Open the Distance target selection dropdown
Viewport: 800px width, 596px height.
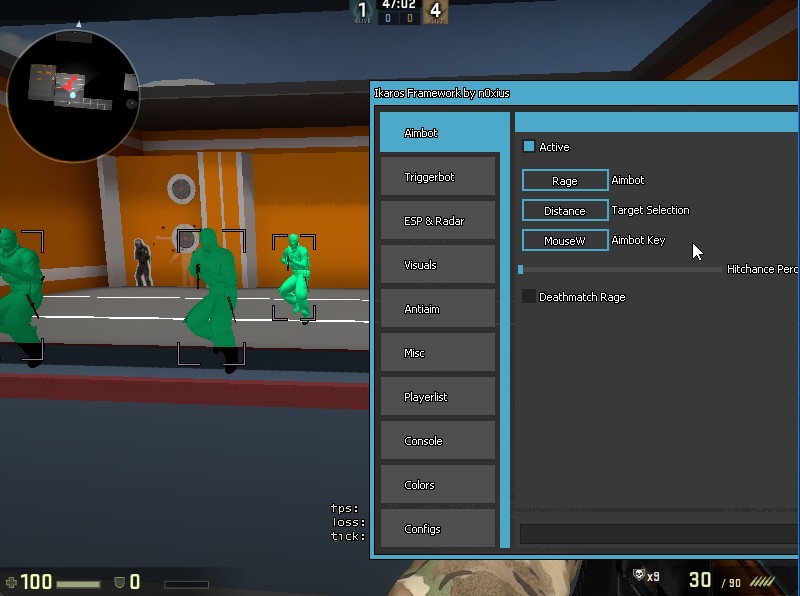[x=565, y=210]
